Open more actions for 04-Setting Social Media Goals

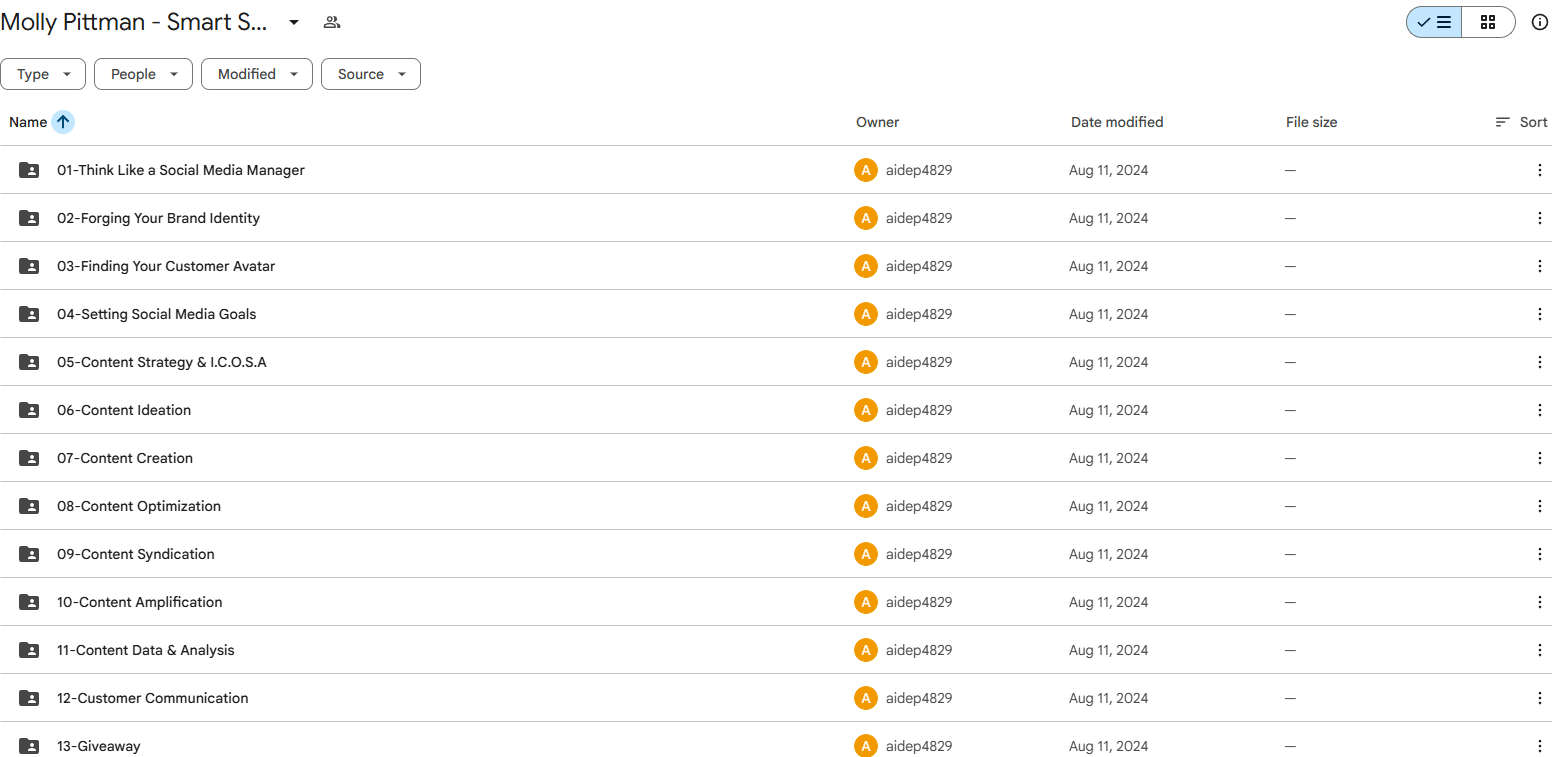pos(1539,314)
